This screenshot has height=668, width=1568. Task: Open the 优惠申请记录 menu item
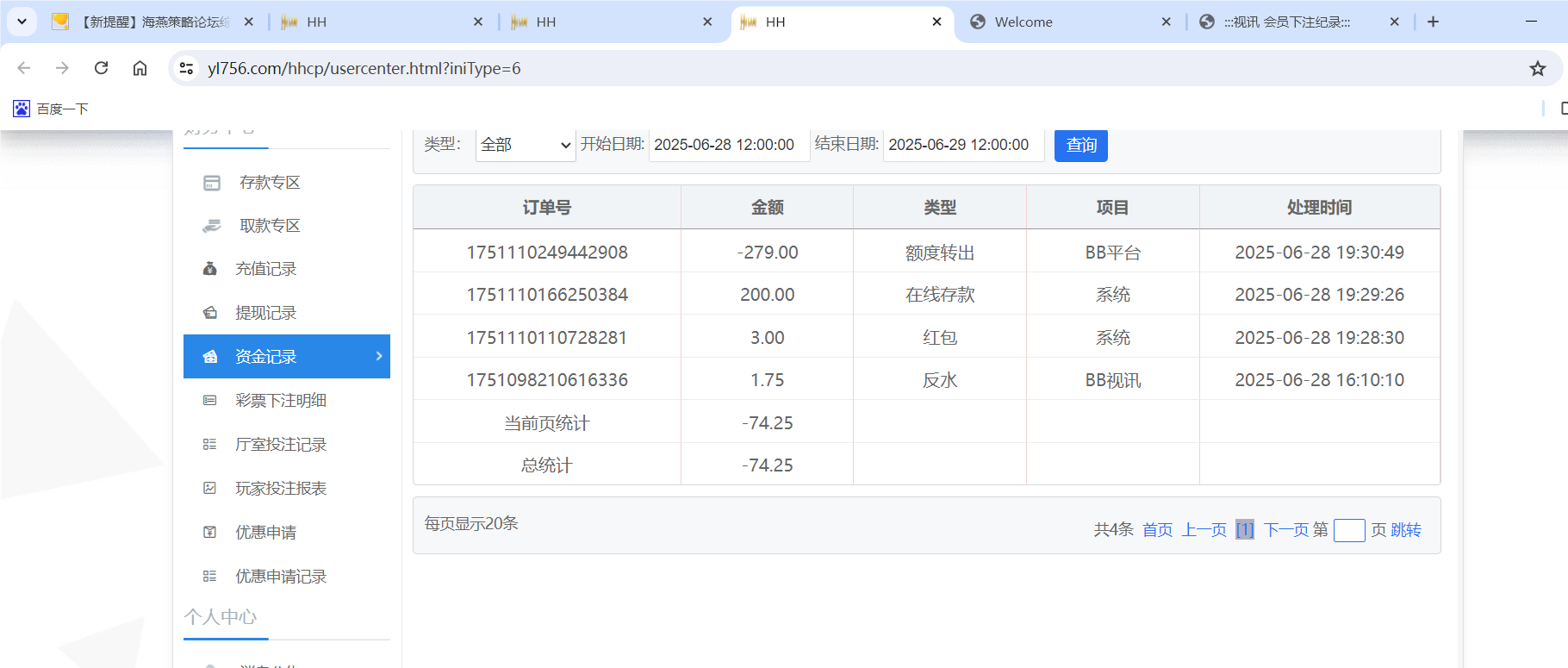tap(280, 577)
